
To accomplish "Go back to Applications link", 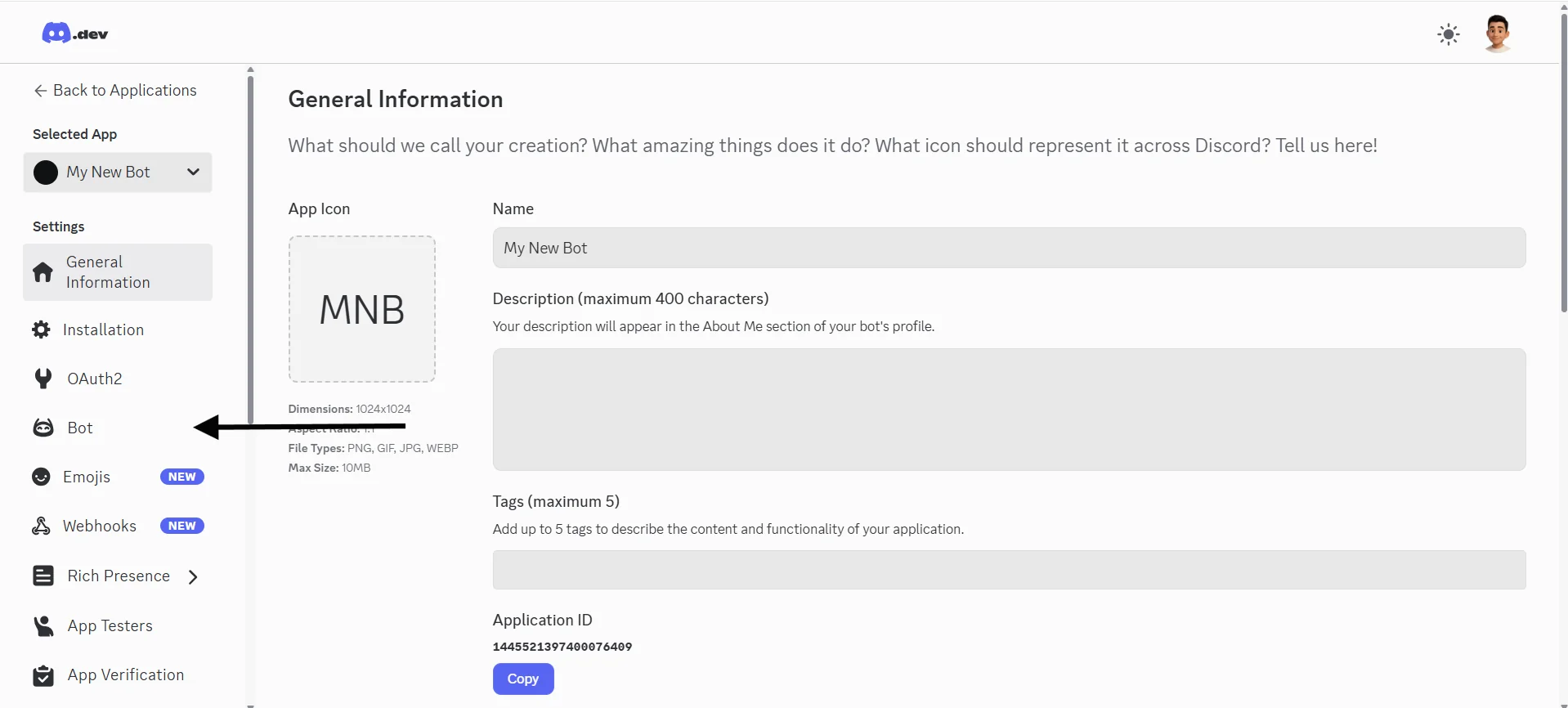I will click(x=115, y=91).
